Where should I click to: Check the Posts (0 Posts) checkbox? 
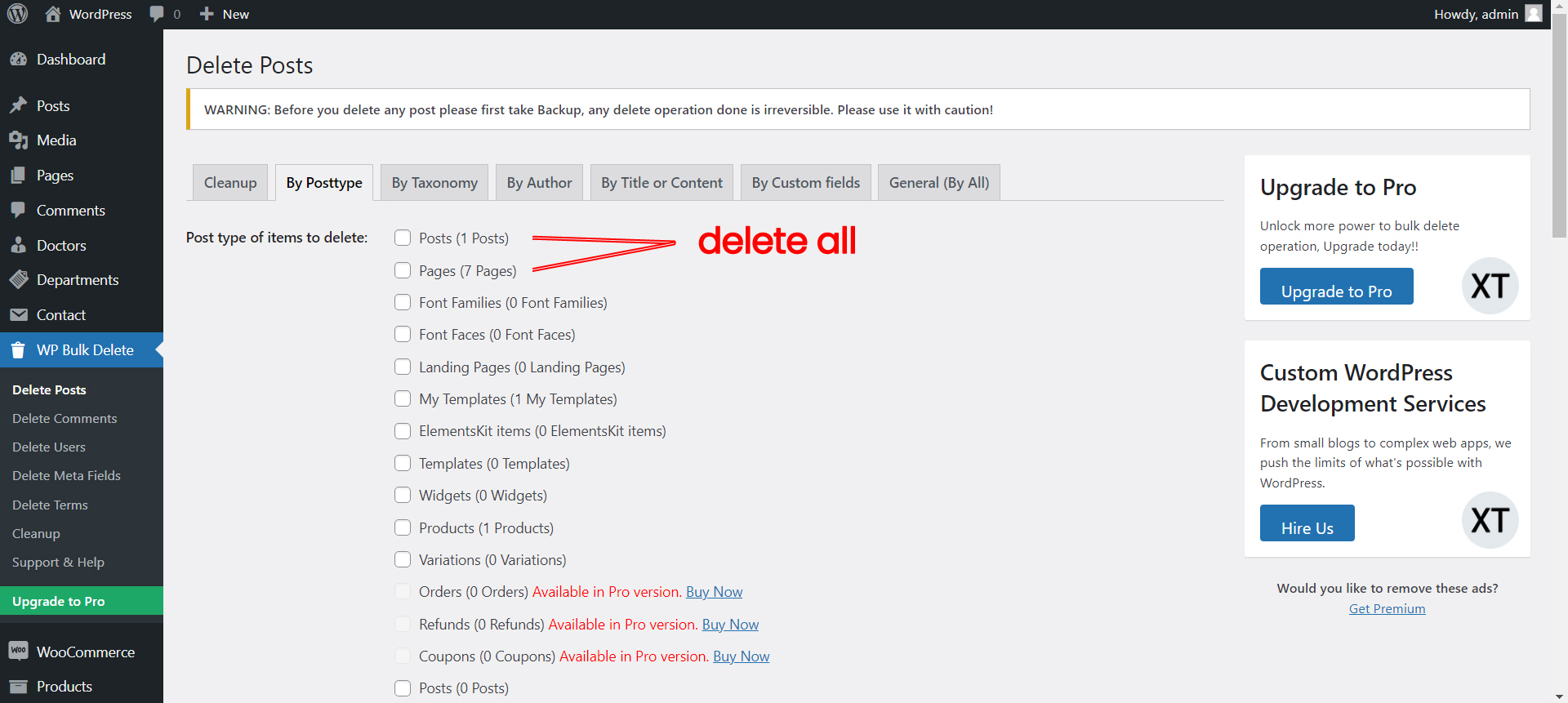(x=403, y=688)
